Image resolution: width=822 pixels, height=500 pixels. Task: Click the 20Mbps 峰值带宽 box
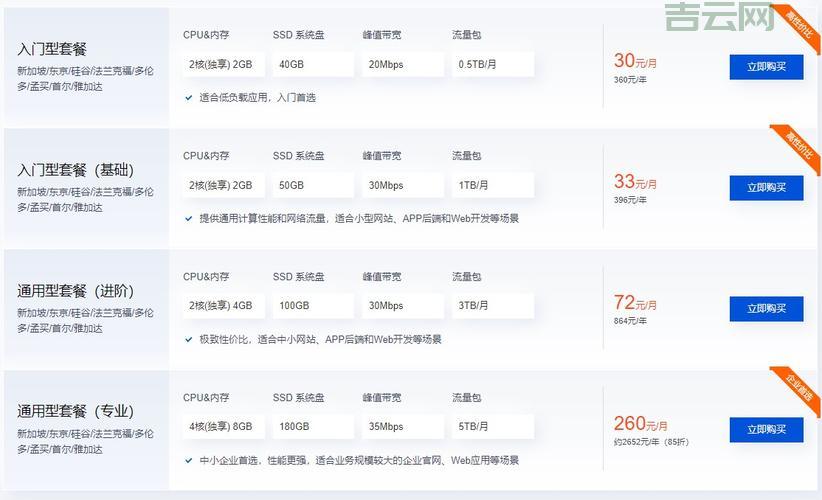click(402, 65)
